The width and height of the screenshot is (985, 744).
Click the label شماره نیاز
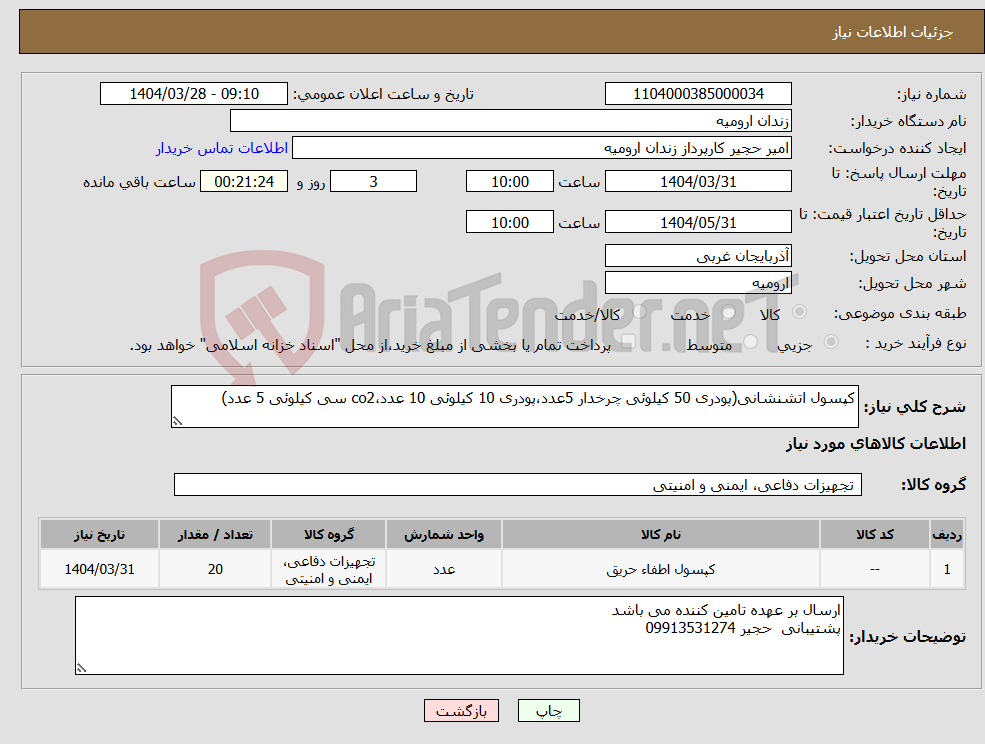pos(932,95)
